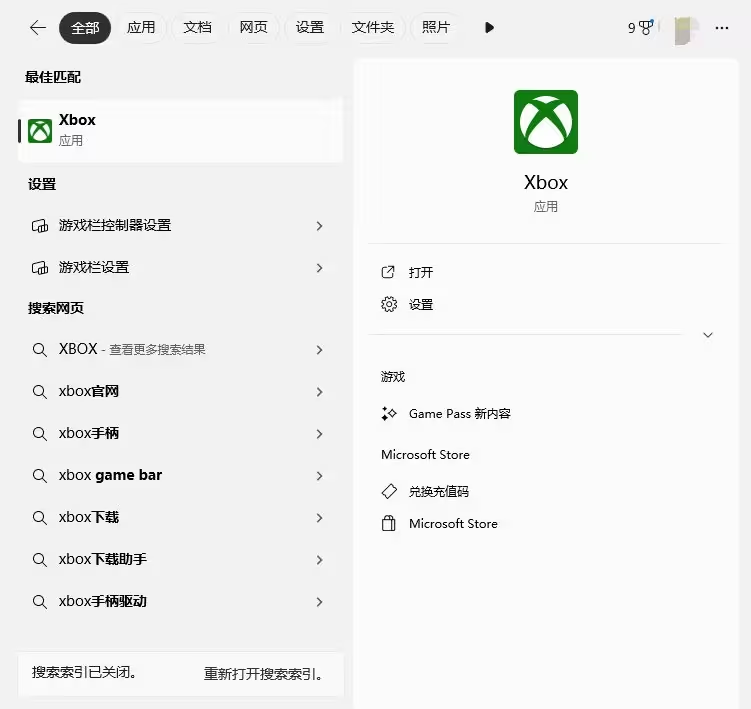Expand the xbox下载助手 chevron
This screenshot has height=709, width=751.
point(319,560)
